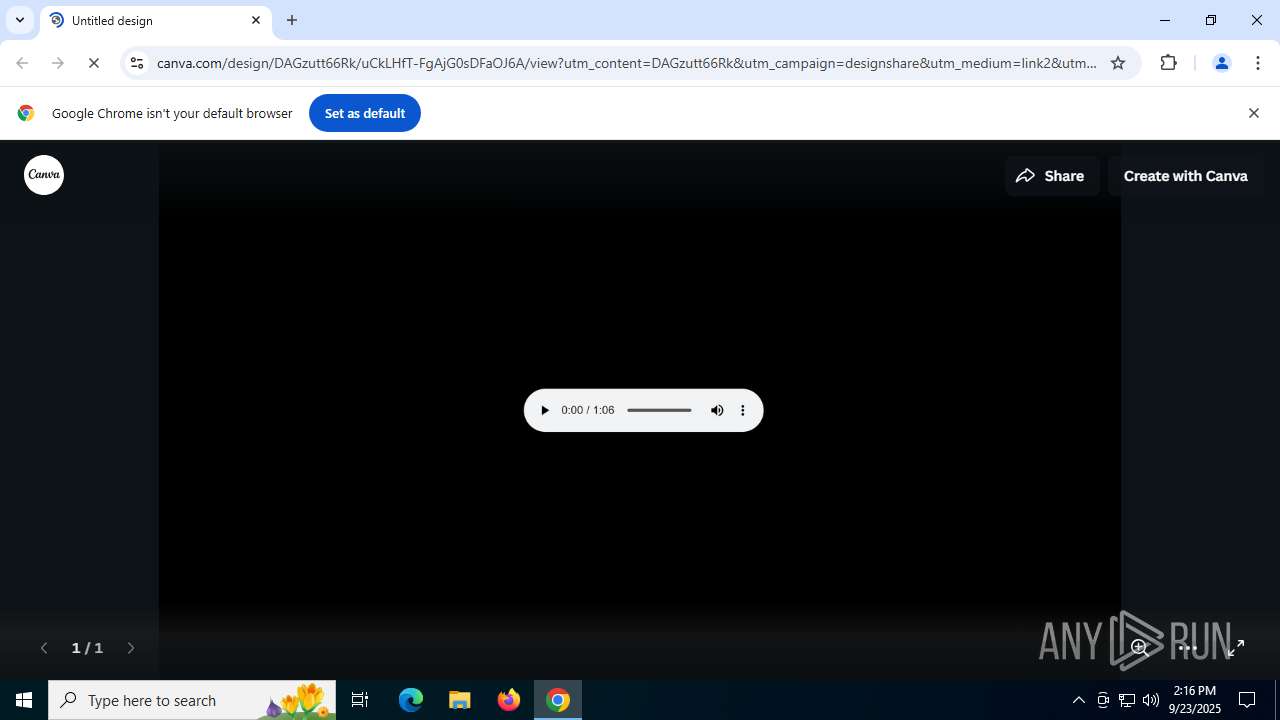Click the Canva logo

(x=44, y=175)
